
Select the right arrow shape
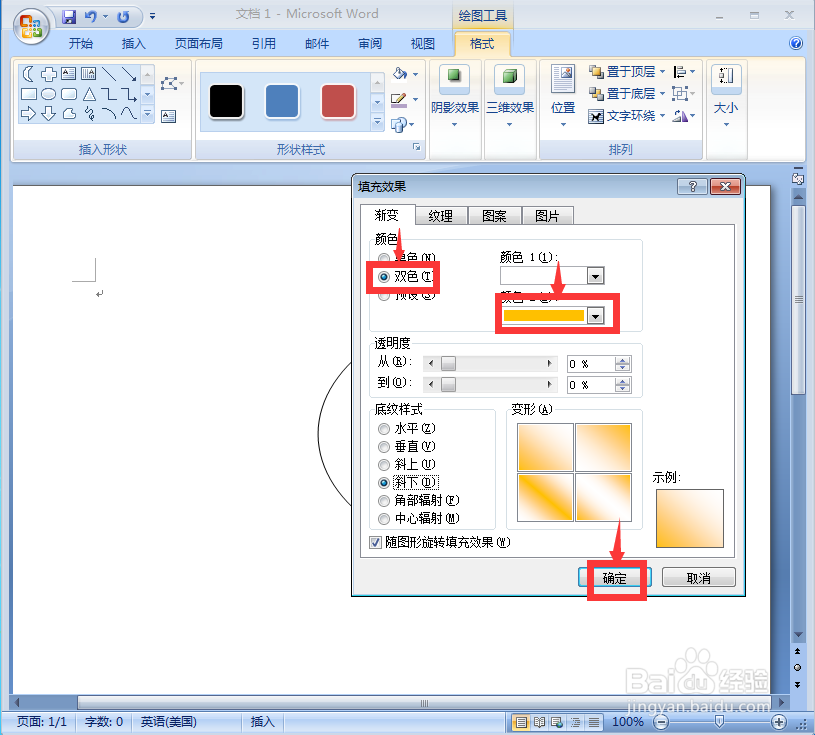29,113
